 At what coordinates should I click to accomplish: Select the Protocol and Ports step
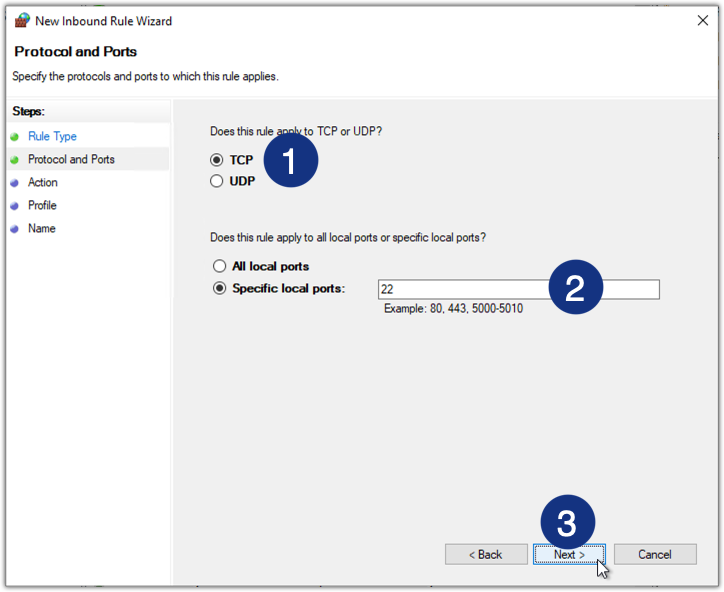(71, 159)
